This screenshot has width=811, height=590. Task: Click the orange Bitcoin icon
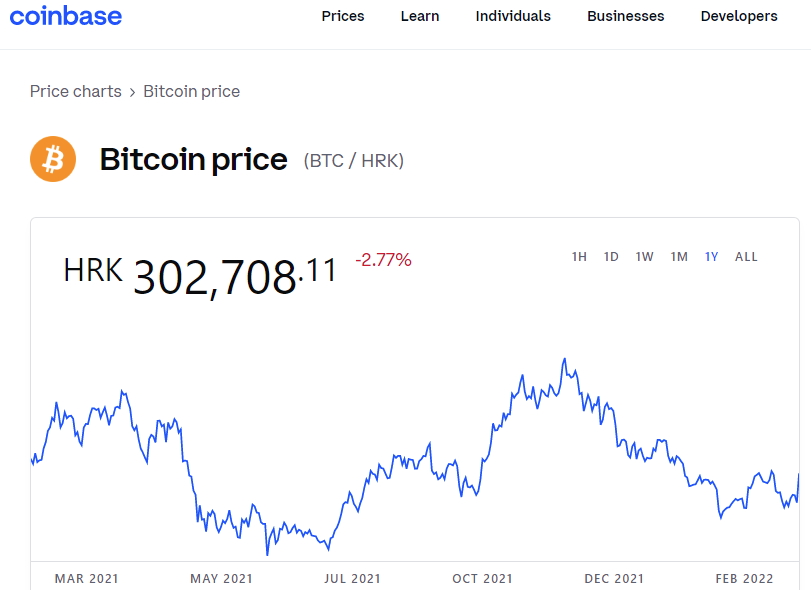[53, 159]
